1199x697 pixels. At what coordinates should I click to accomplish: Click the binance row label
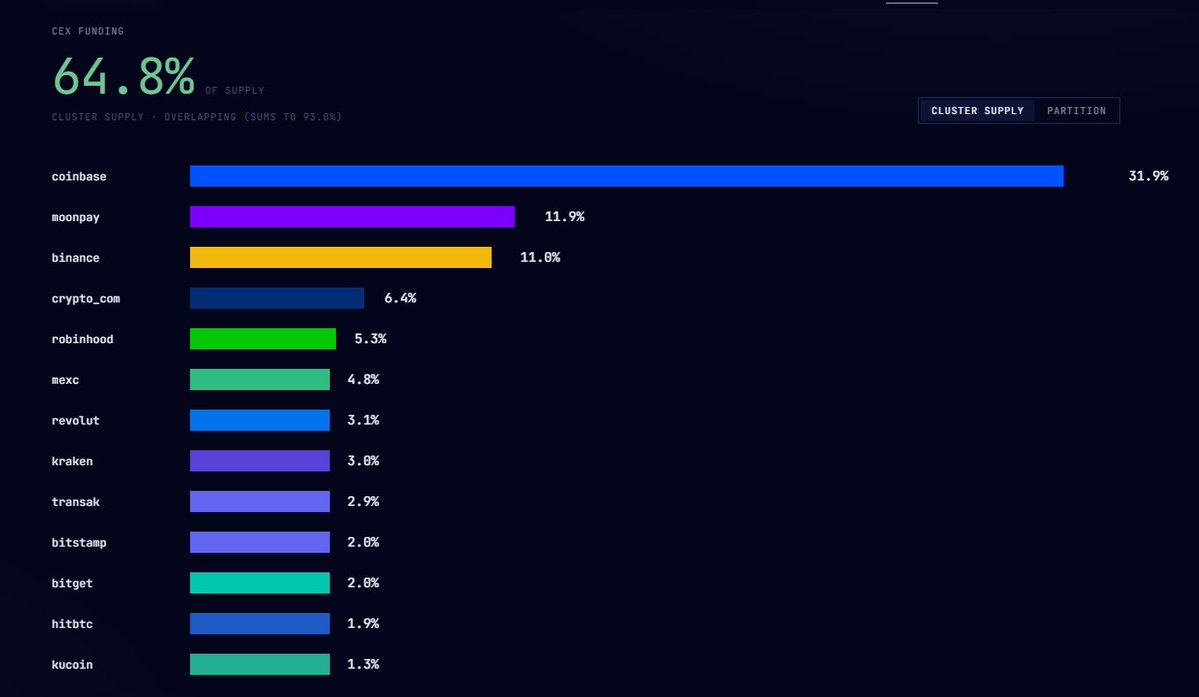pyautogui.click(x=76, y=258)
